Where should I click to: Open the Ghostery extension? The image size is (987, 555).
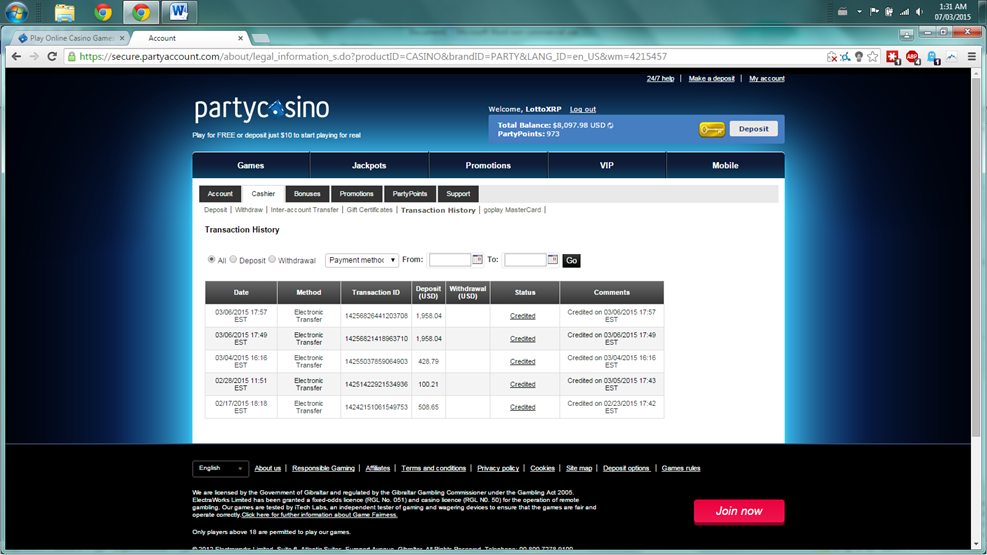coord(932,57)
